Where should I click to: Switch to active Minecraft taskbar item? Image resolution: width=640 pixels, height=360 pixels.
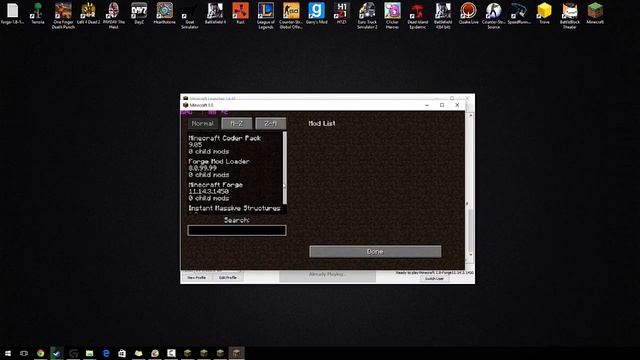pos(236,353)
